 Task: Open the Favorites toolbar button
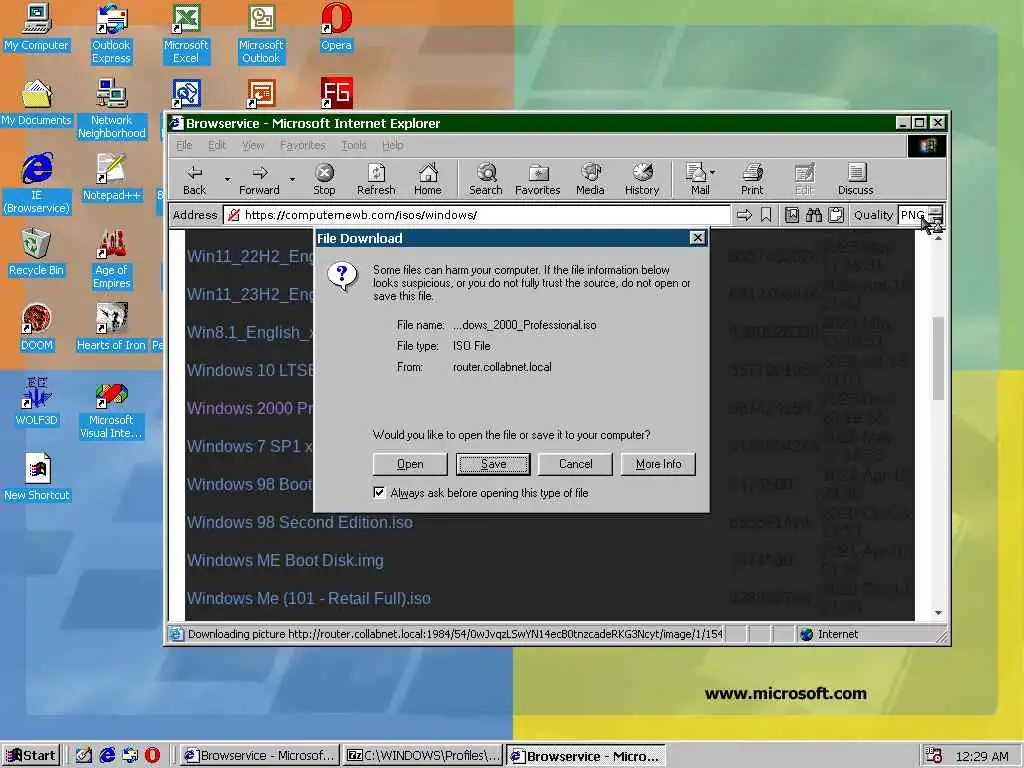click(x=537, y=180)
